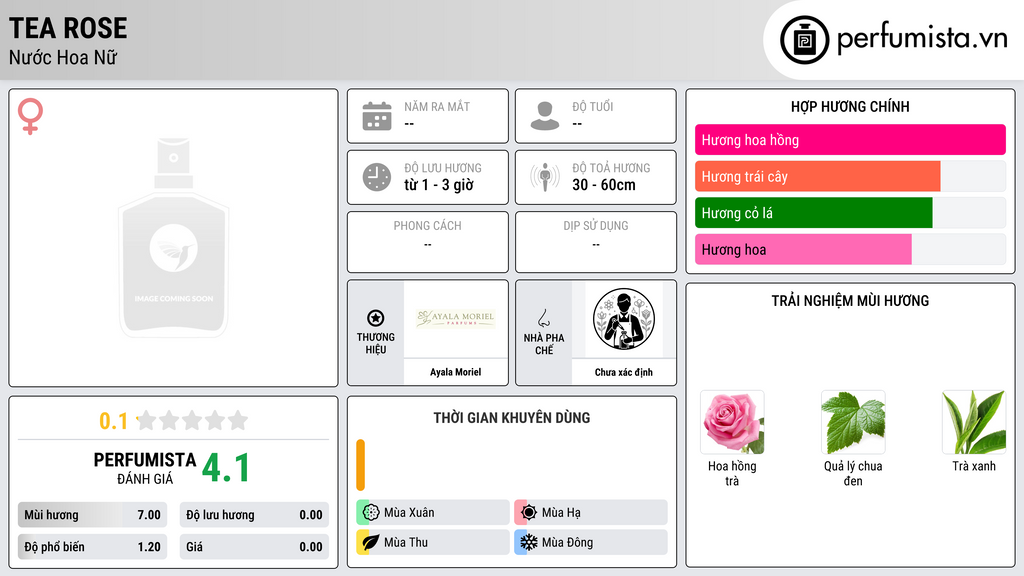This screenshot has width=1024, height=576.
Task: Click the clock icon for Độ lưu hương
Action: pos(377,177)
